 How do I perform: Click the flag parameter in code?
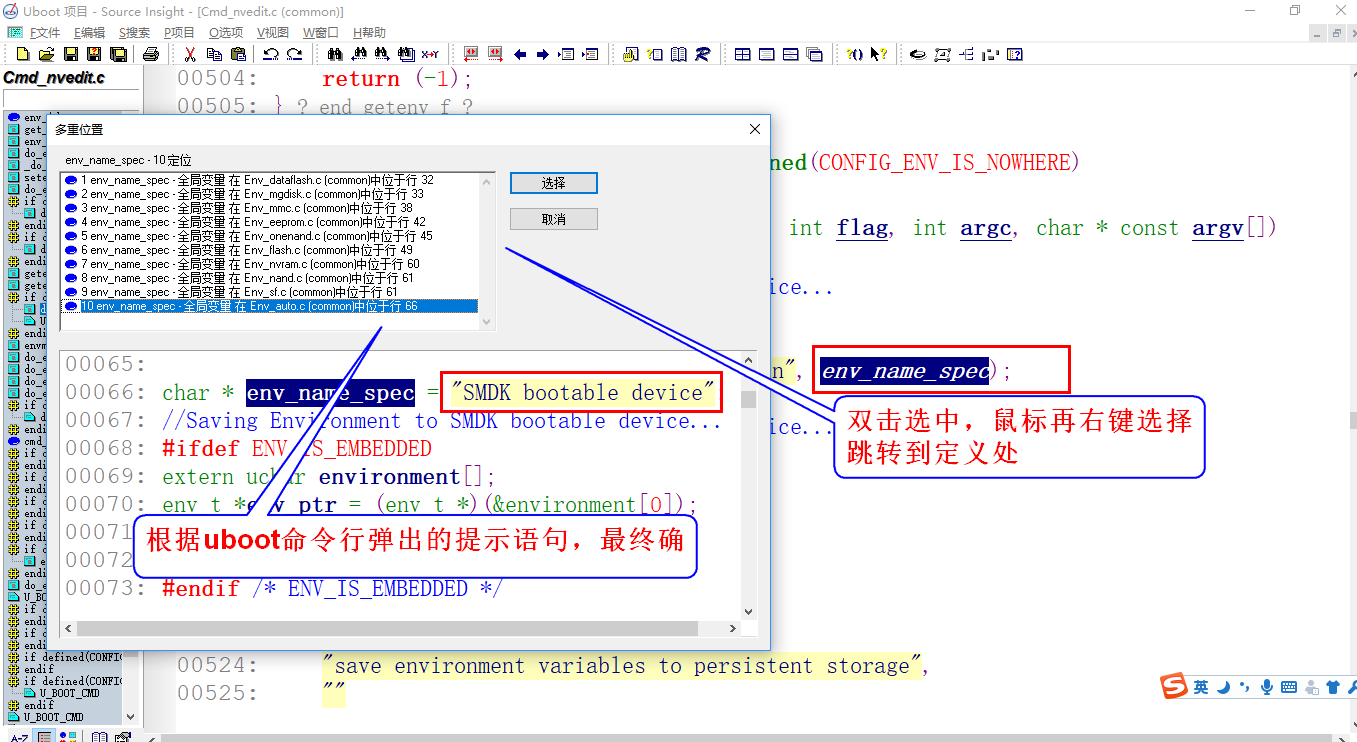pyautogui.click(x=863, y=228)
